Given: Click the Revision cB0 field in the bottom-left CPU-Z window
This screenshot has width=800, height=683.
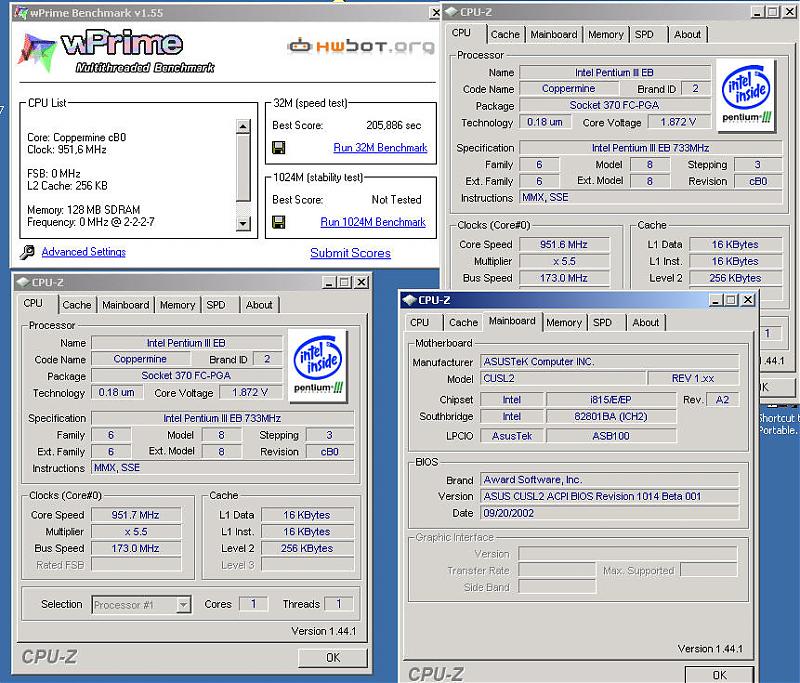Looking at the screenshot, I should pos(330,452).
